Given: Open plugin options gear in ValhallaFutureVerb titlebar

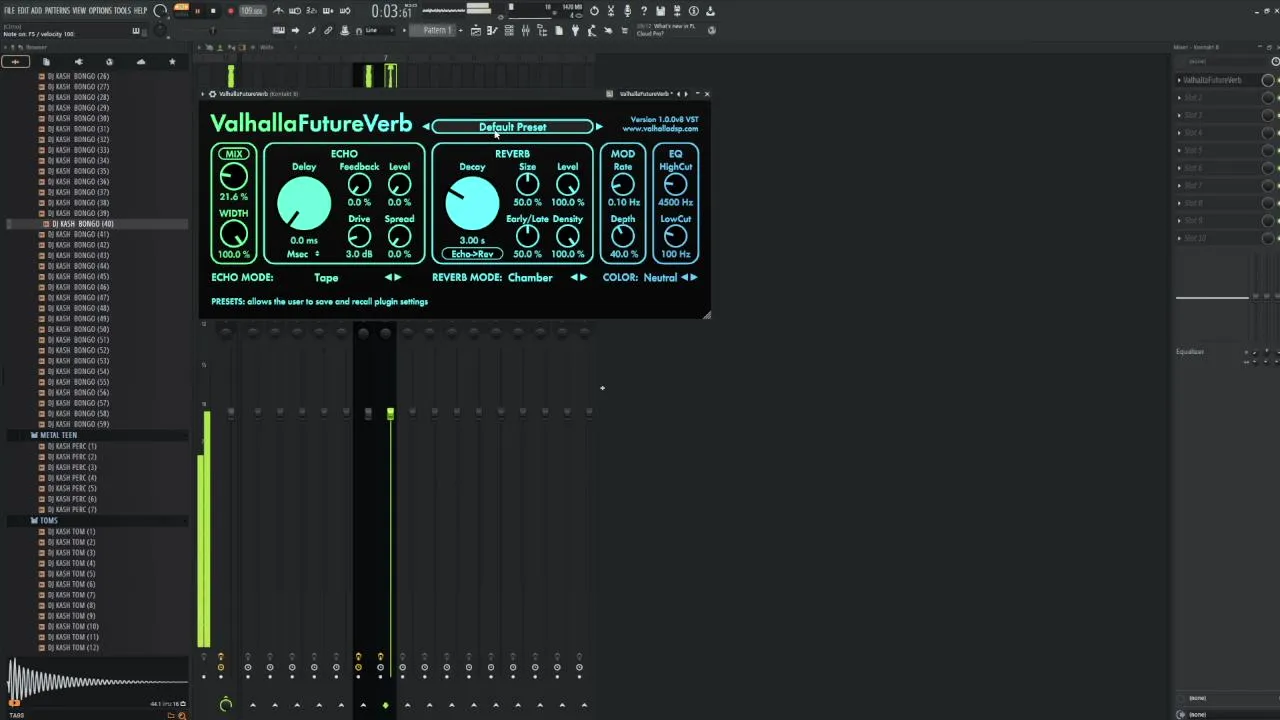Looking at the screenshot, I should (x=212, y=94).
